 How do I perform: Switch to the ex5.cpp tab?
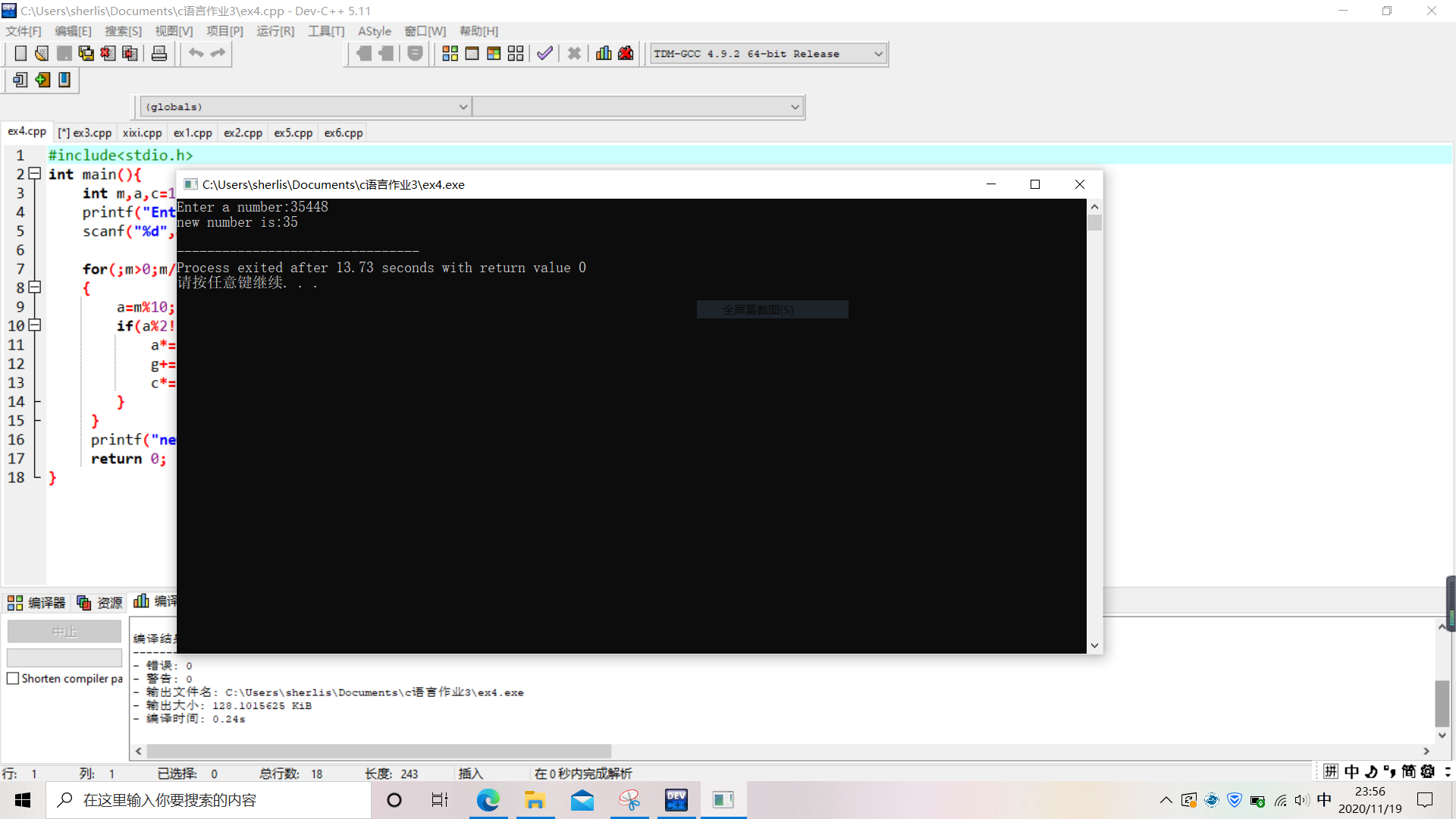tap(293, 133)
